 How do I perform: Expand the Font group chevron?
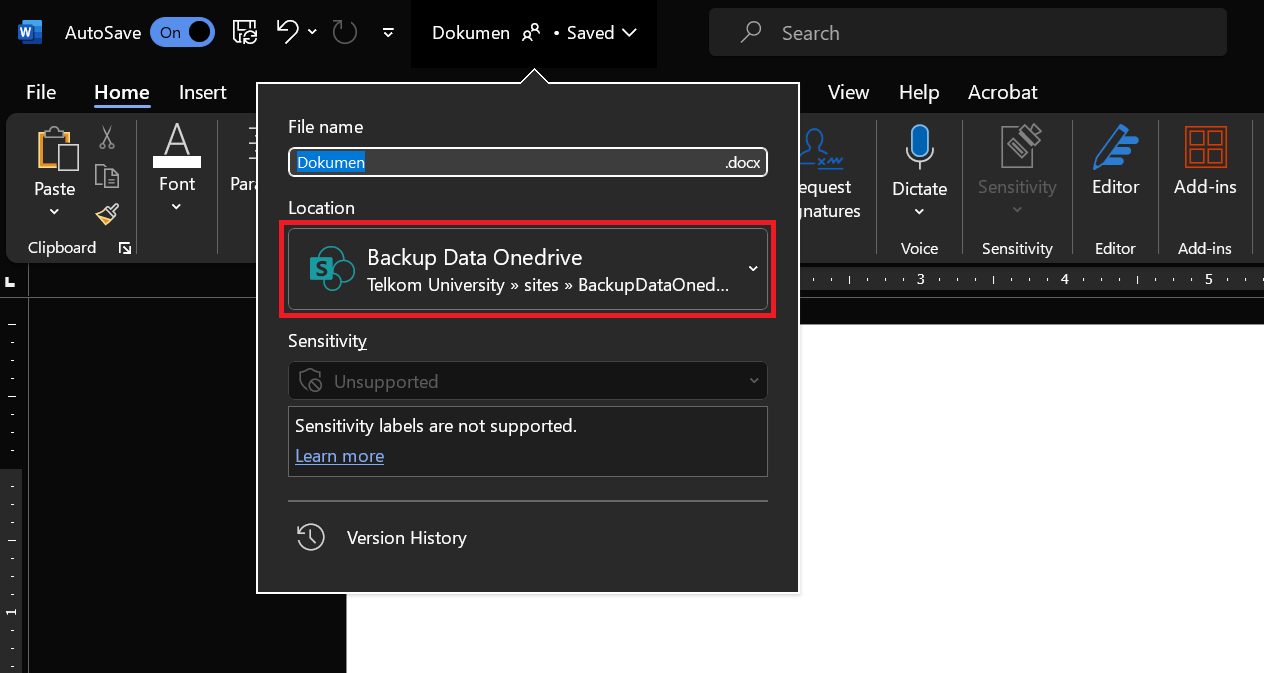177,207
